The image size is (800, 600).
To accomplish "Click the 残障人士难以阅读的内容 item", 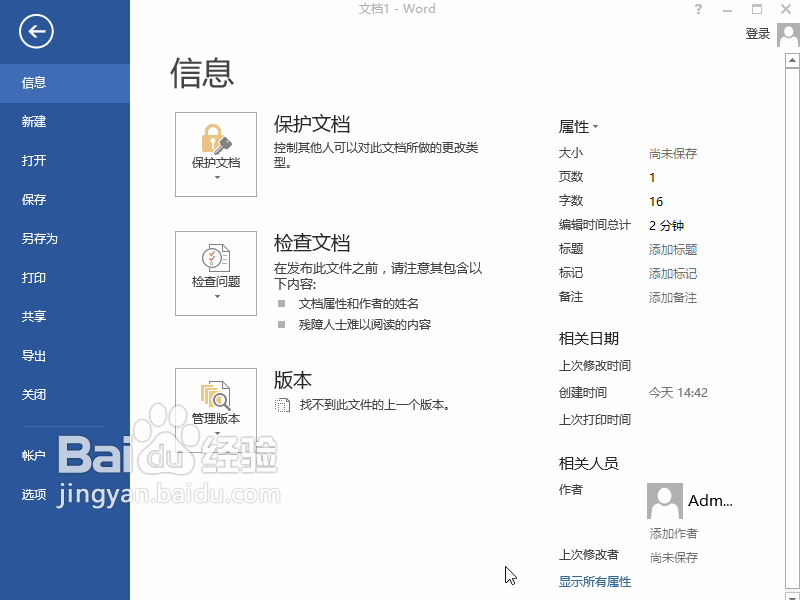I will (365, 325).
